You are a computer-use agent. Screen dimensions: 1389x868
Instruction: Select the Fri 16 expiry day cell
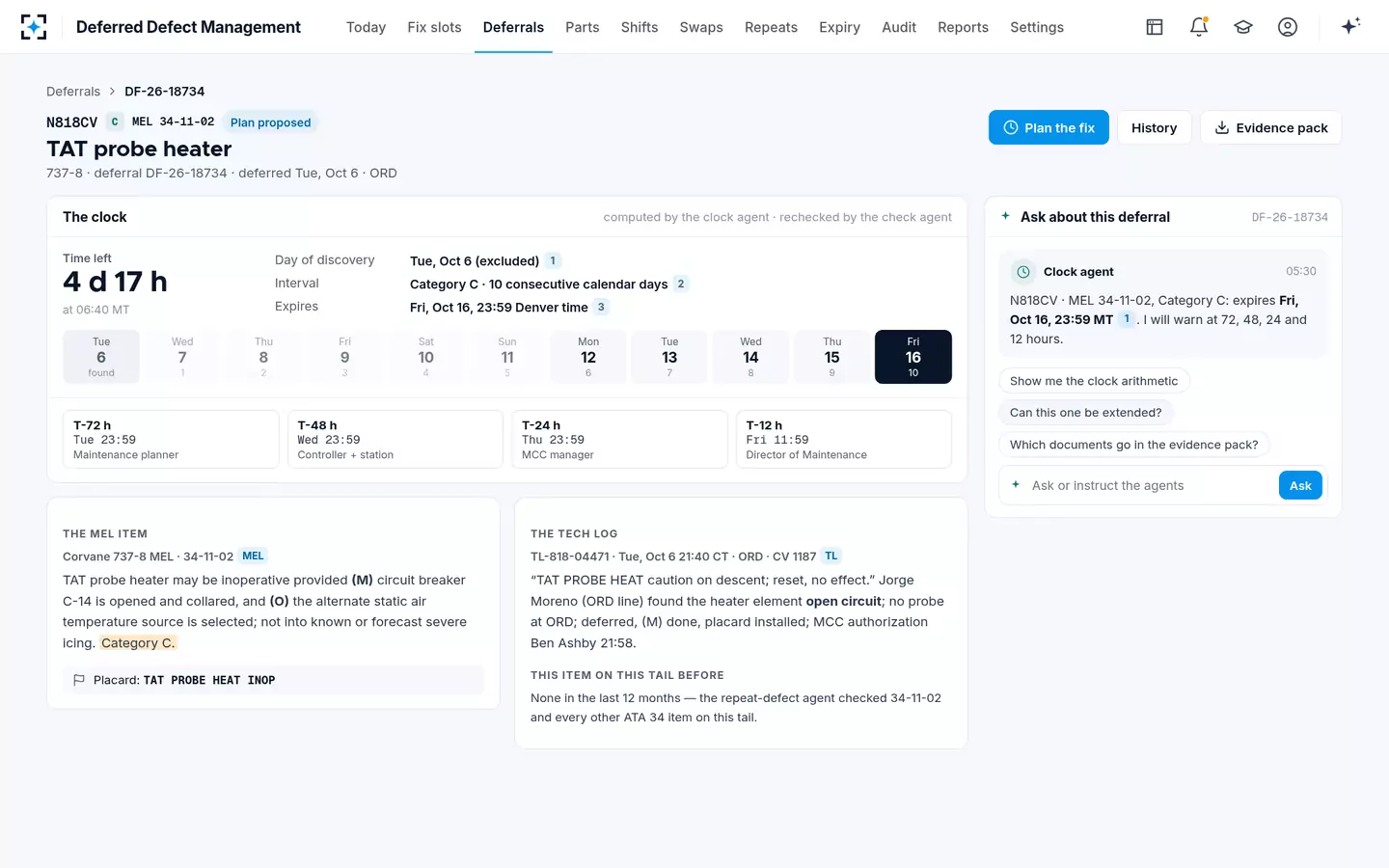click(x=913, y=357)
